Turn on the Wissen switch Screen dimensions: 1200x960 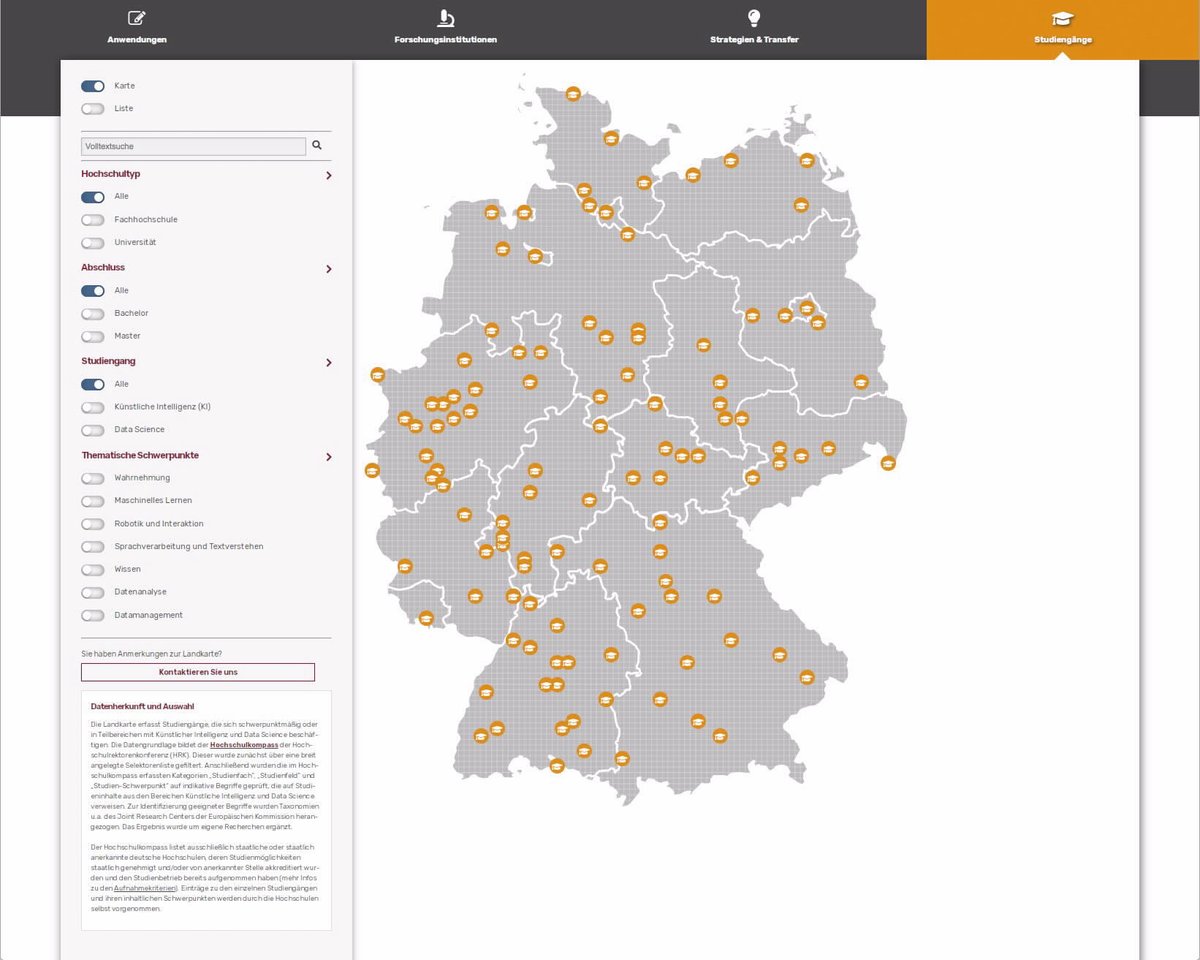tap(93, 570)
